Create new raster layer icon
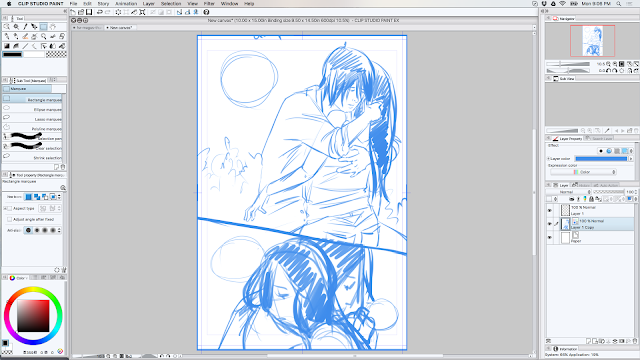The height and width of the screenshot is (360, 640). [x=589, y=340]
